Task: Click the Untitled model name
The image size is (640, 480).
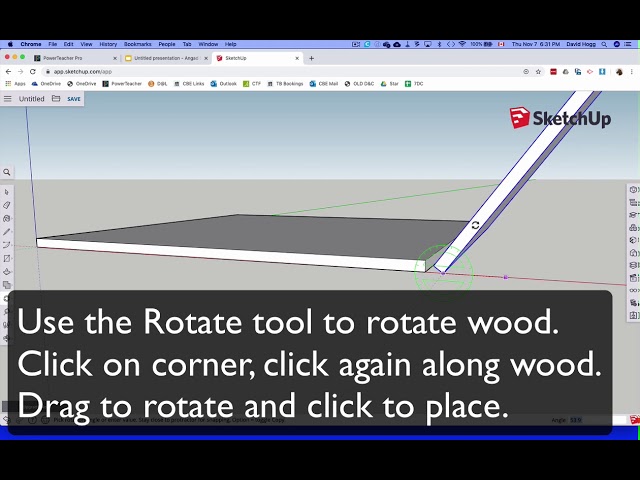Action: point(31,99)
